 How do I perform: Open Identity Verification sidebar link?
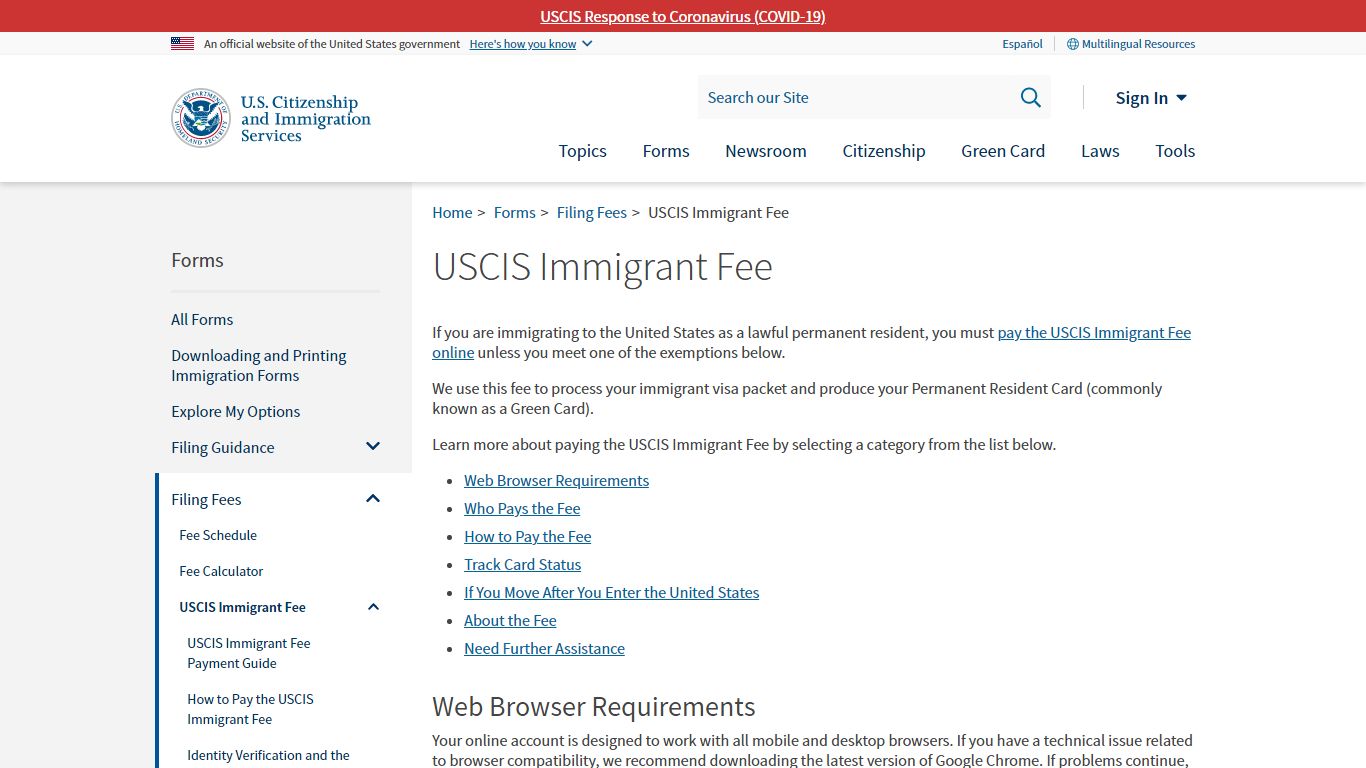click(x=268, y=755)
